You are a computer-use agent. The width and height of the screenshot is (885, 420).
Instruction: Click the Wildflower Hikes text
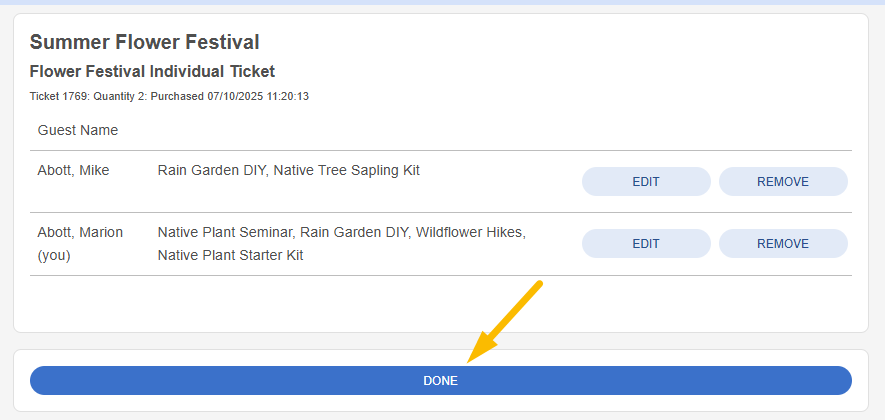click(x=469, y=233)
